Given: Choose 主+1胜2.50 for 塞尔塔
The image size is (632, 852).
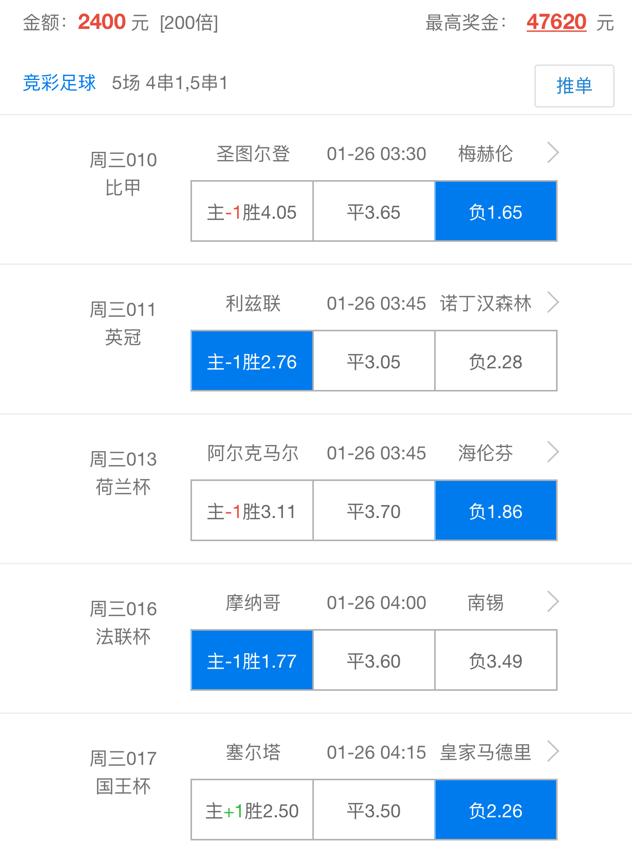Looking at the screenshot, I should coord(251,809).
